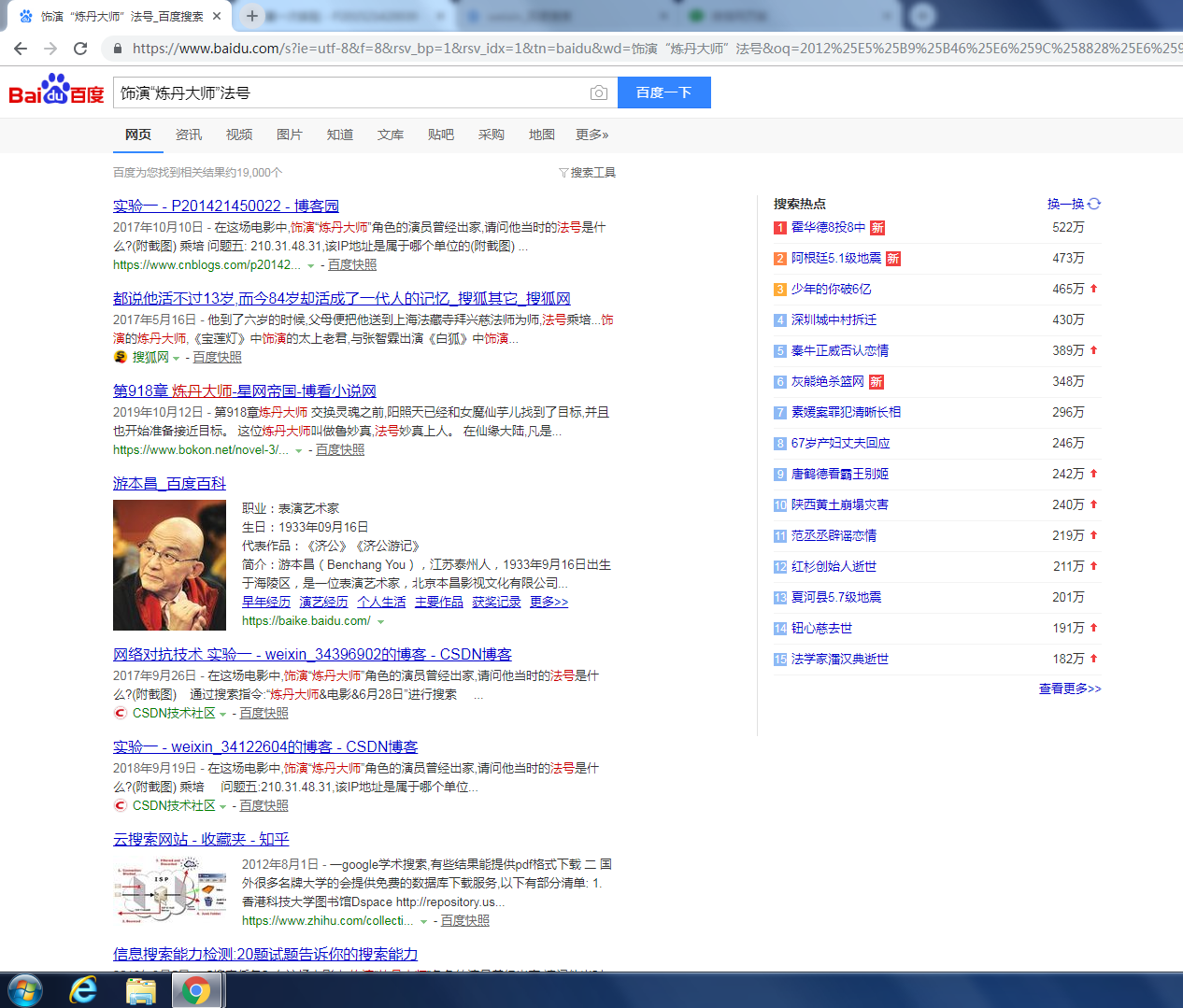Open 获奖记录 link for 游本昌
Viewport: 1183px width, 1008px height.
coord(496,602)
